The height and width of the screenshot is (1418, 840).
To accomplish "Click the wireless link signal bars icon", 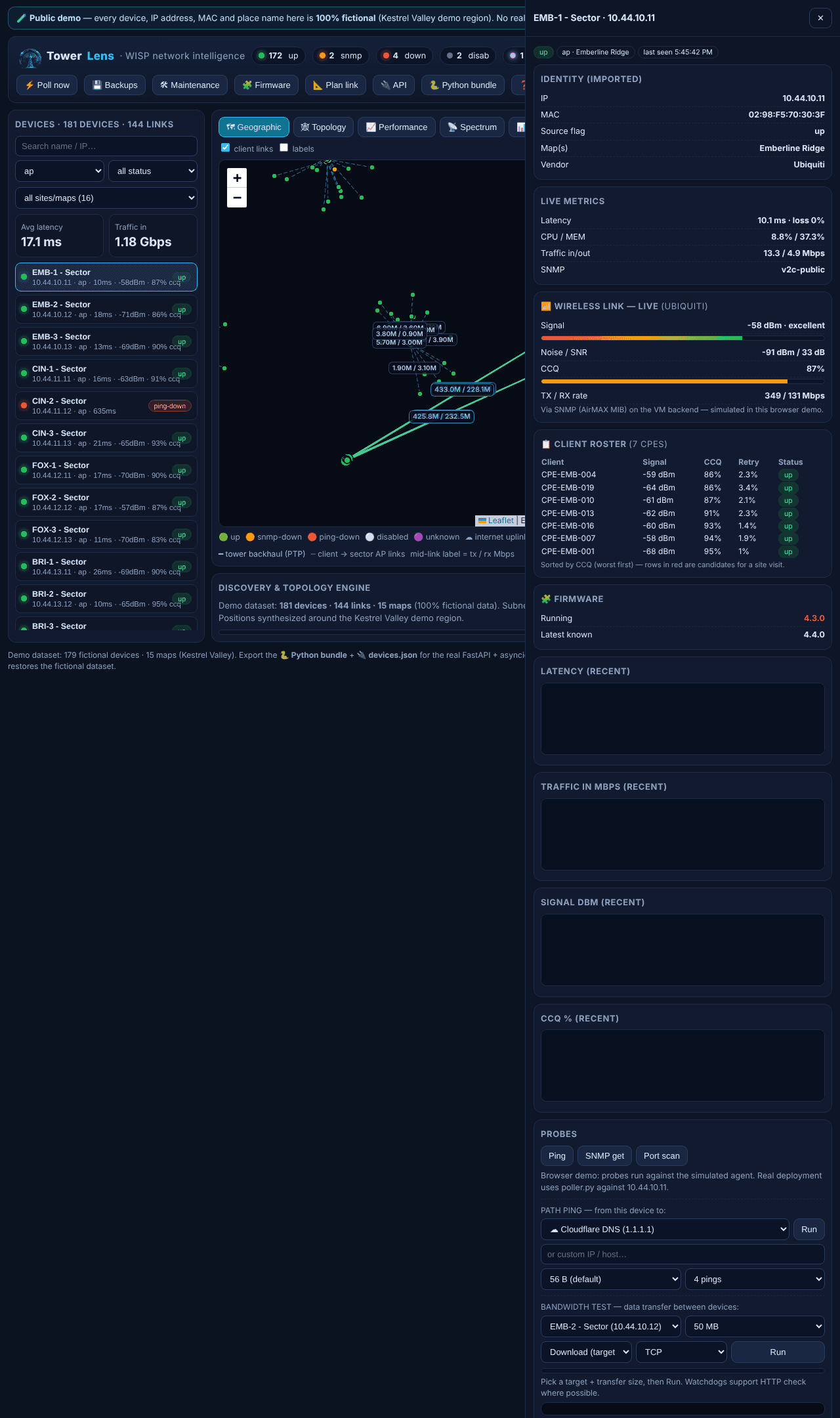I will click(x=546, y=307).
